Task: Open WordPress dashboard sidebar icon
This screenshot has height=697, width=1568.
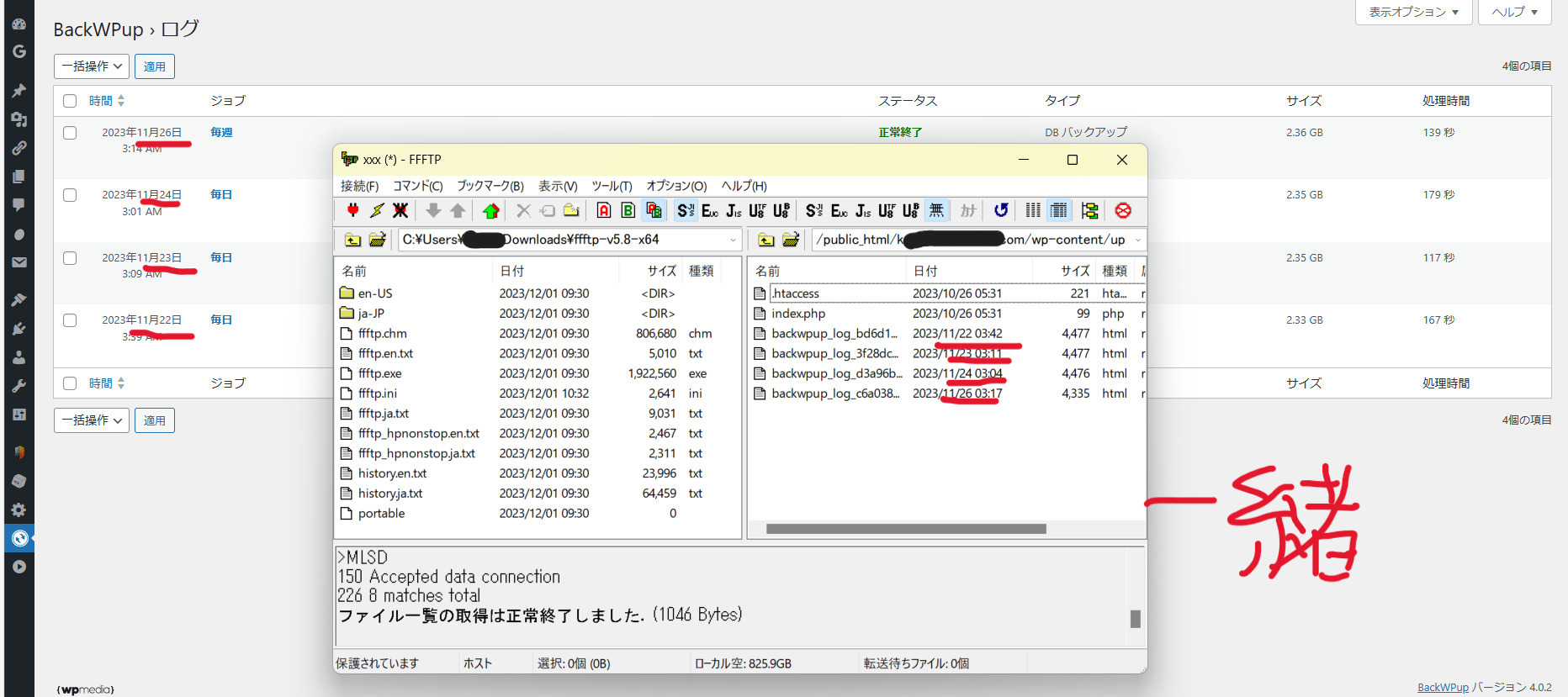Action: (19, 24)
